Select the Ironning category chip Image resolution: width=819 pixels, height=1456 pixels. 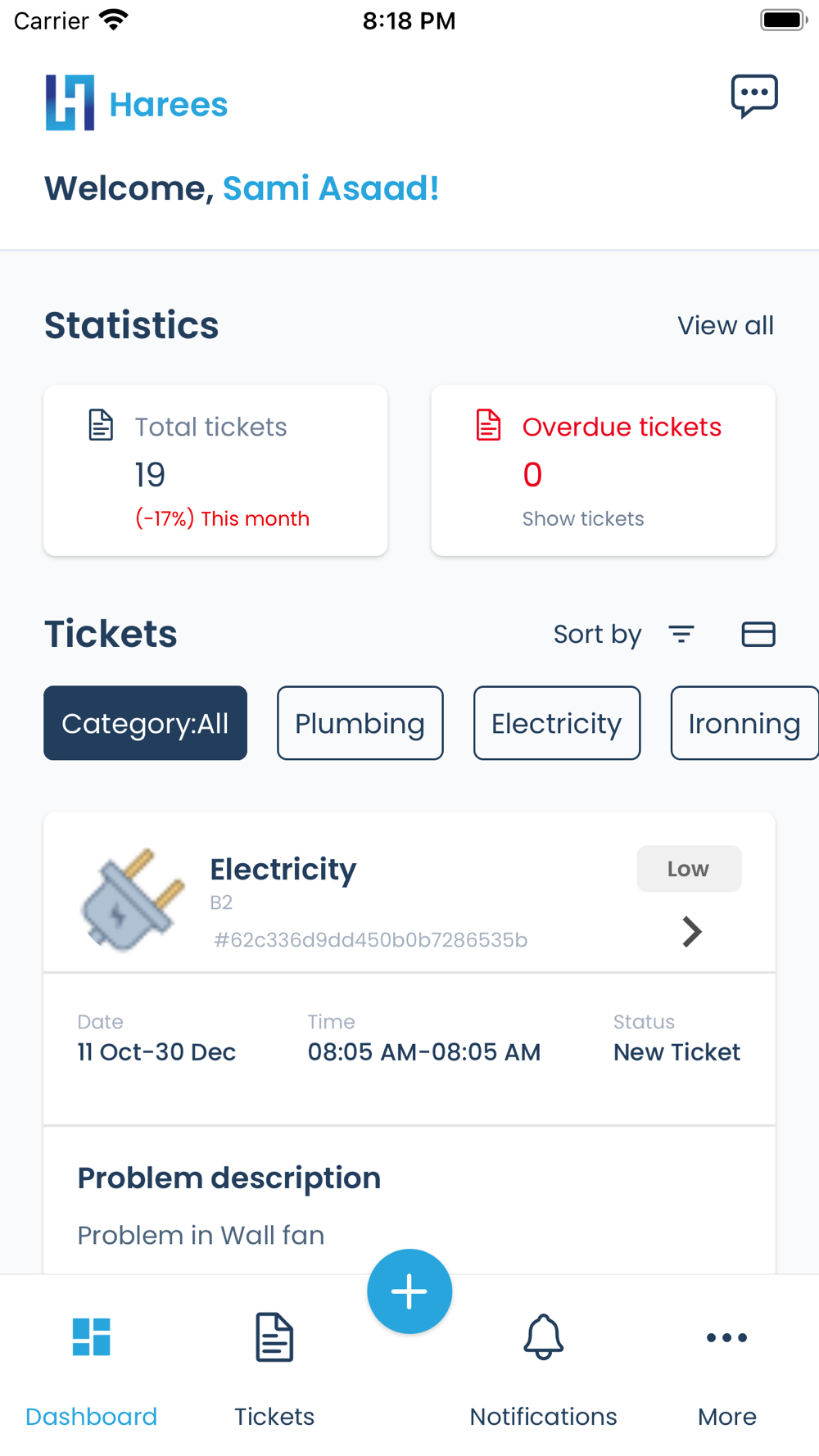coord(744,723)
